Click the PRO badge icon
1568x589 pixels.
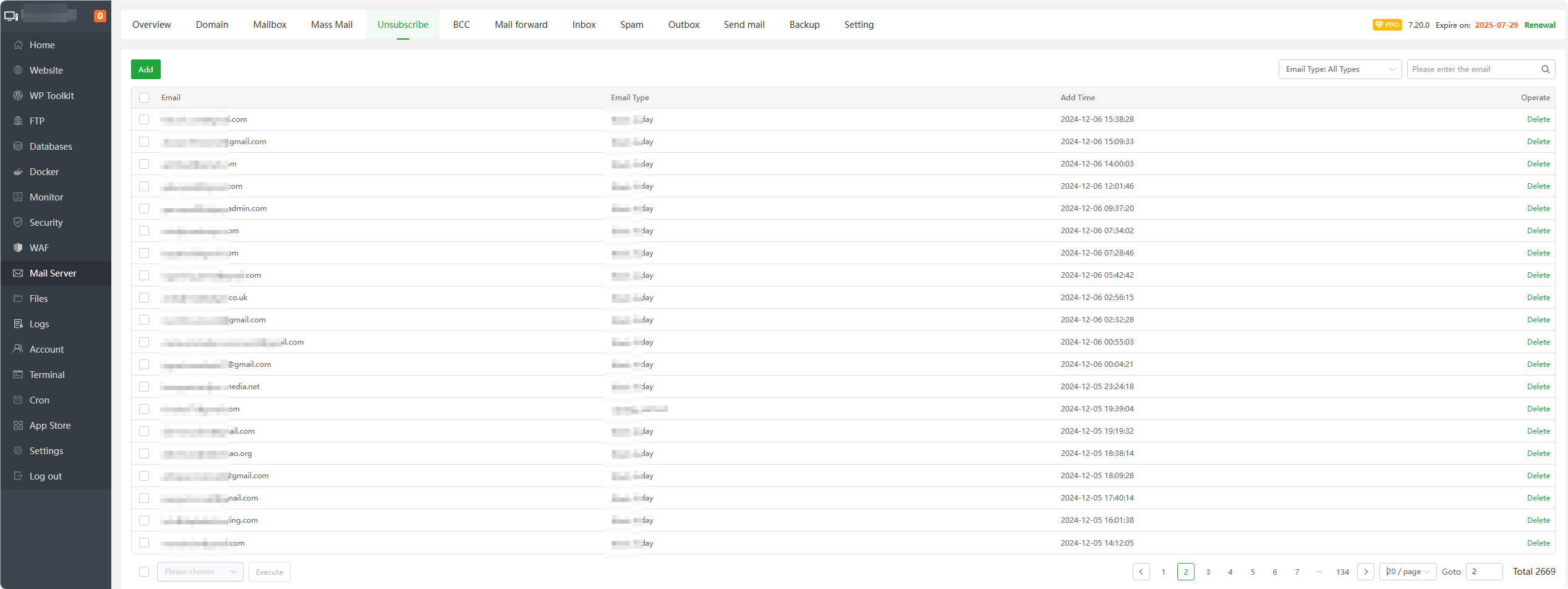point(1387,25)
